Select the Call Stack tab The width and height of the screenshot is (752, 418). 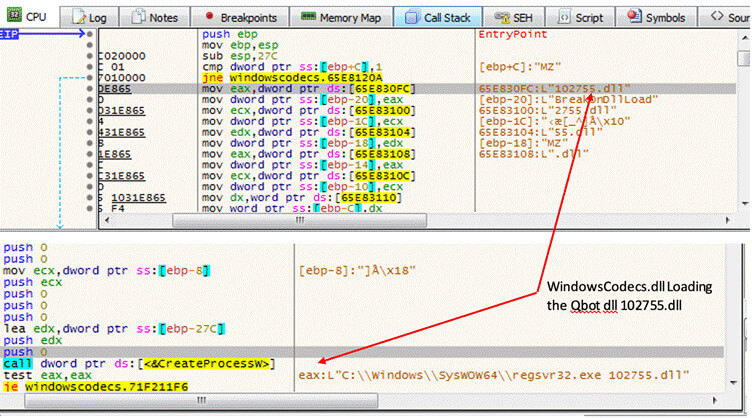(x=438, y=17)
